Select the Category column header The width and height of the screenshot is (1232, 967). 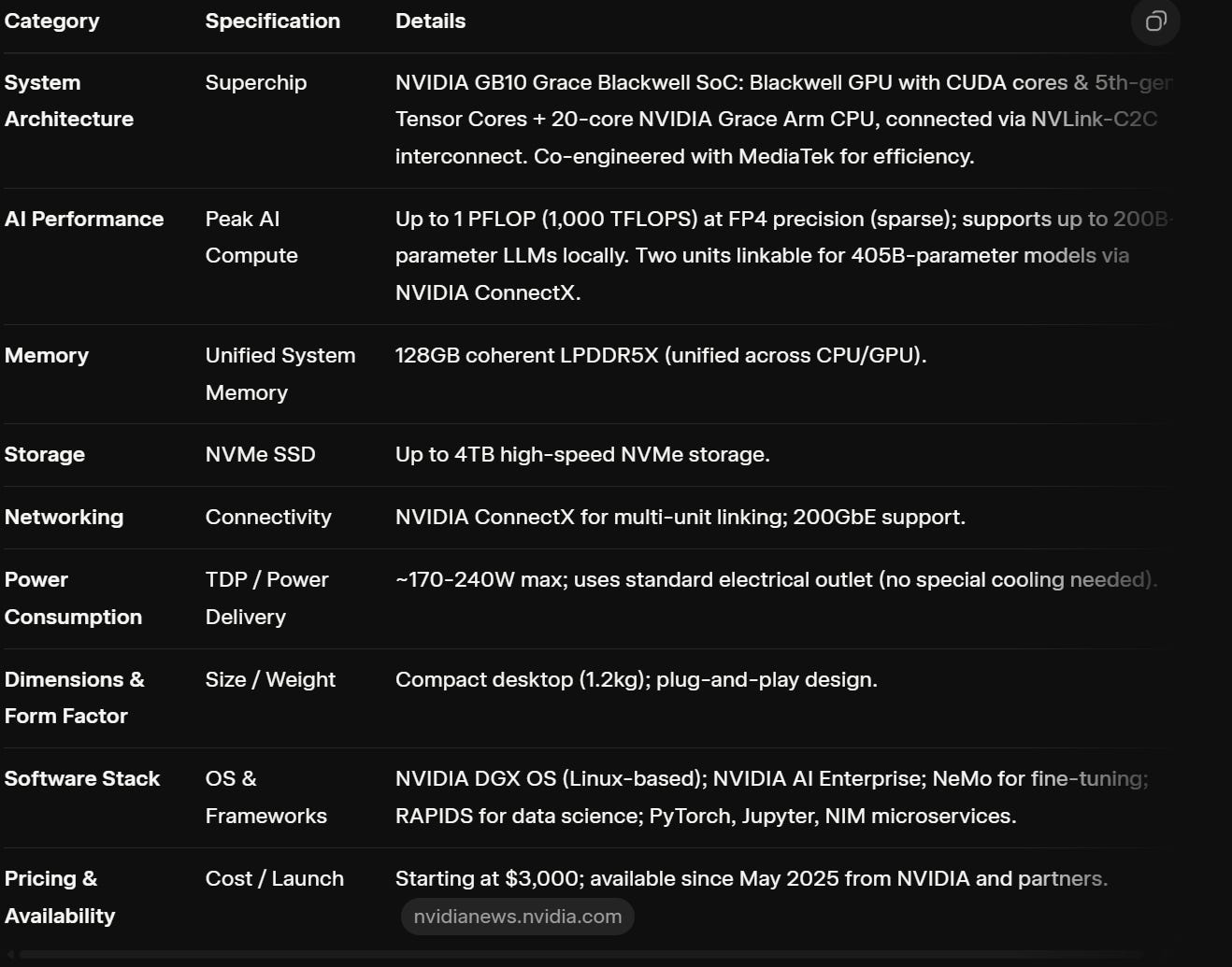coord(51,21)
